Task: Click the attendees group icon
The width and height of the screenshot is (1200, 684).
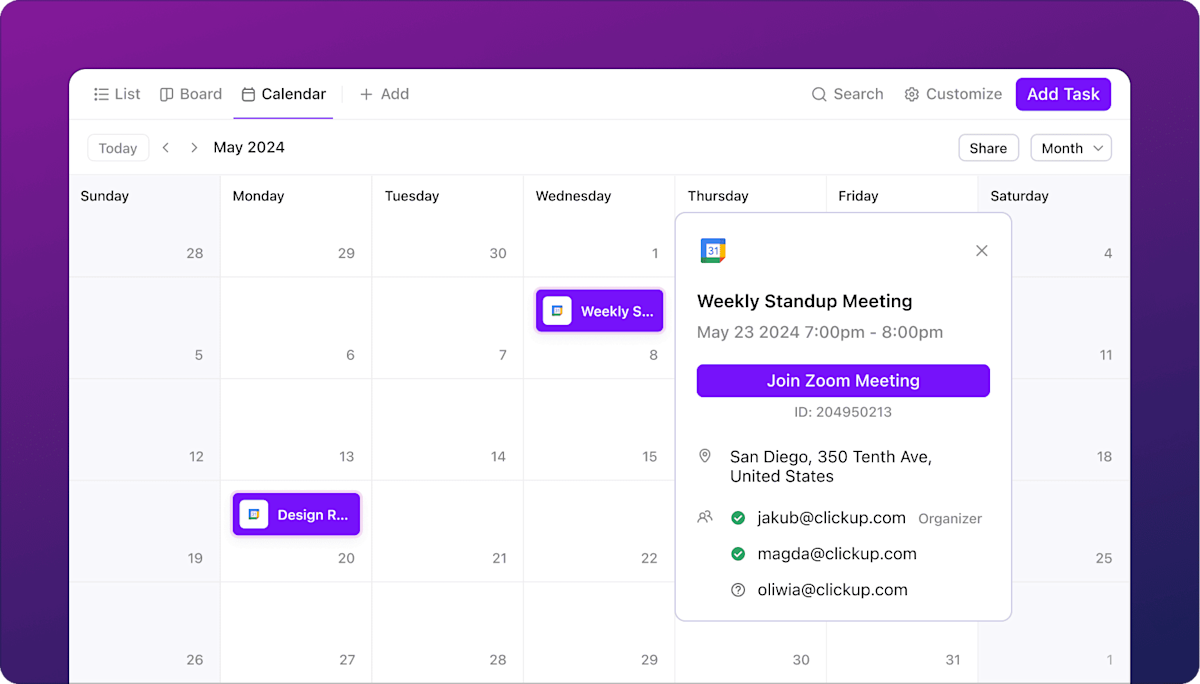Action: (705, 517)
